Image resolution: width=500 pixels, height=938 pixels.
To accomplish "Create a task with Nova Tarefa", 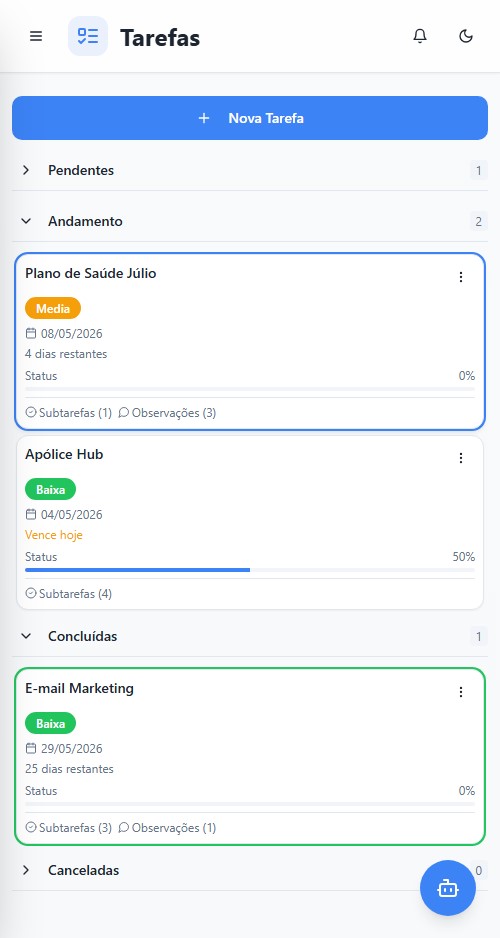I will pyautogui.click(x=250, y=118).
